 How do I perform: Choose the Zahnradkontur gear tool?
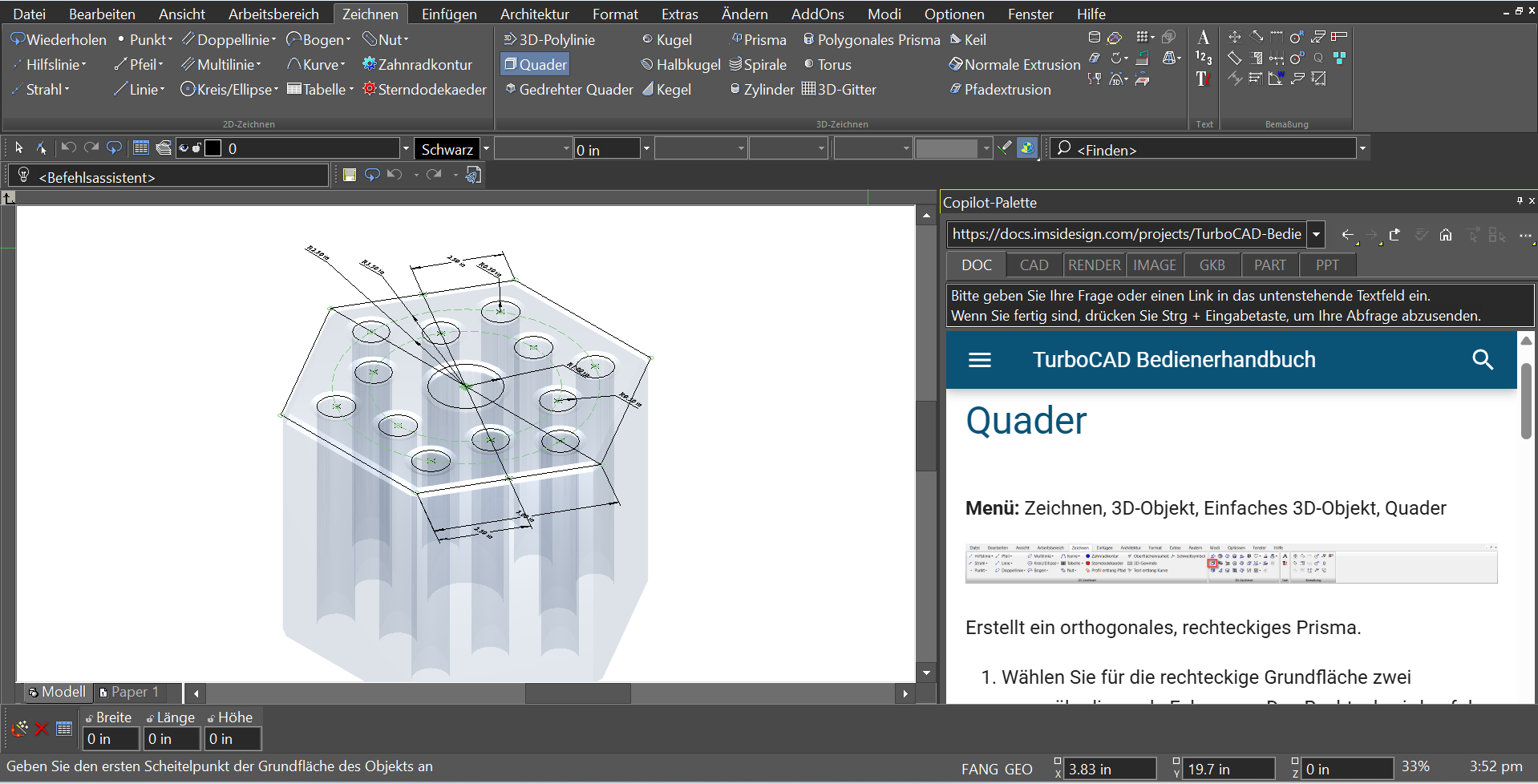pyautogui.click(x=417, y=64)
